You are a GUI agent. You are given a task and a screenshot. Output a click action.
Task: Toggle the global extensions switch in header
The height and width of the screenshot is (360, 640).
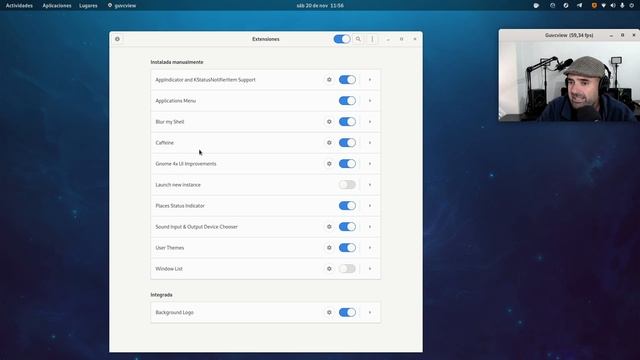(x=342, y=39)
